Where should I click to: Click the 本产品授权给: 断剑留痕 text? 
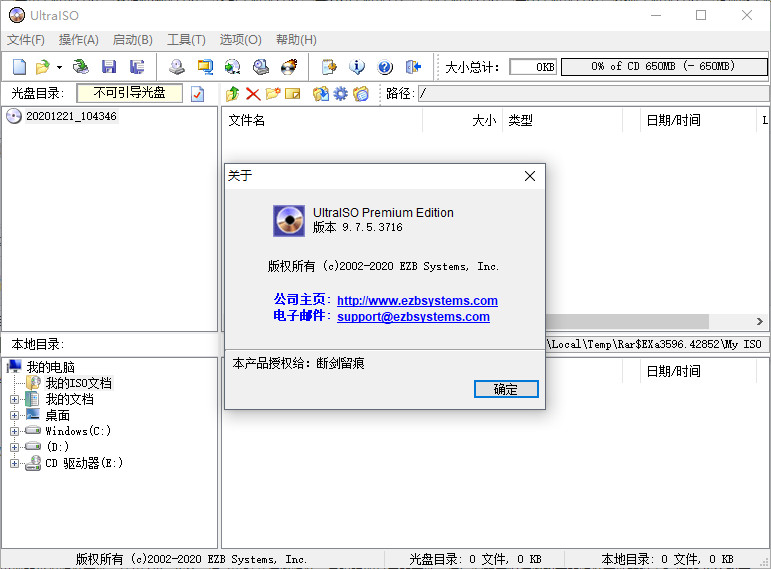pyautogui.click(x=298, y=363)
